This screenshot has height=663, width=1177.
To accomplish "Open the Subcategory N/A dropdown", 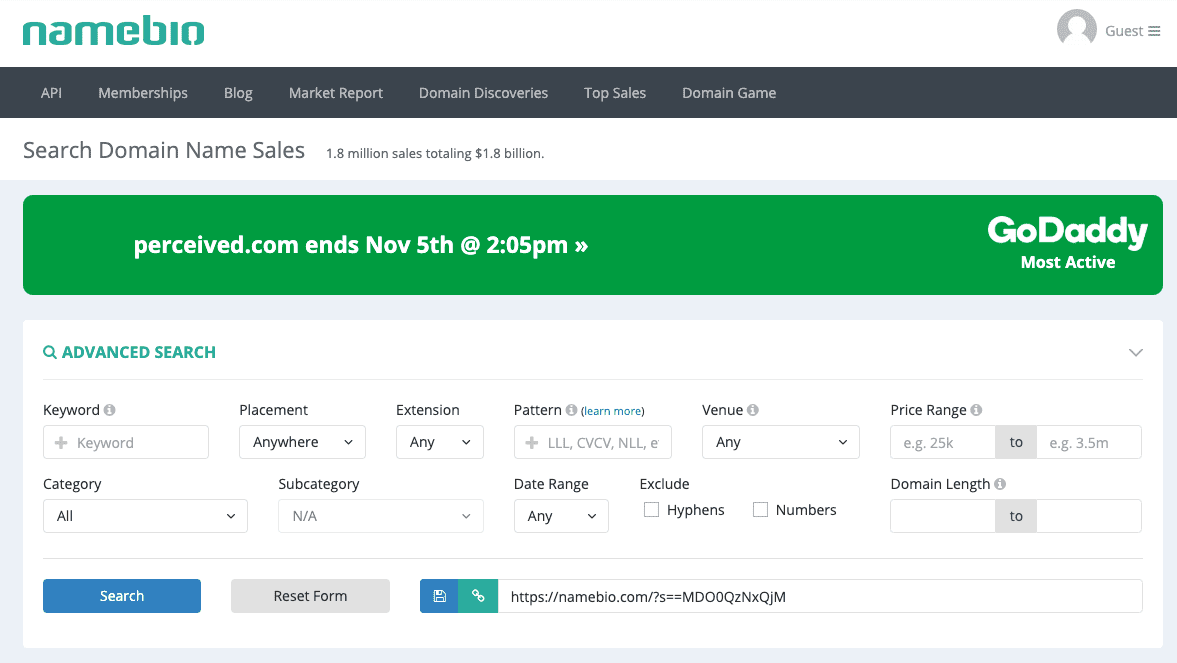I will coord(381,516).
